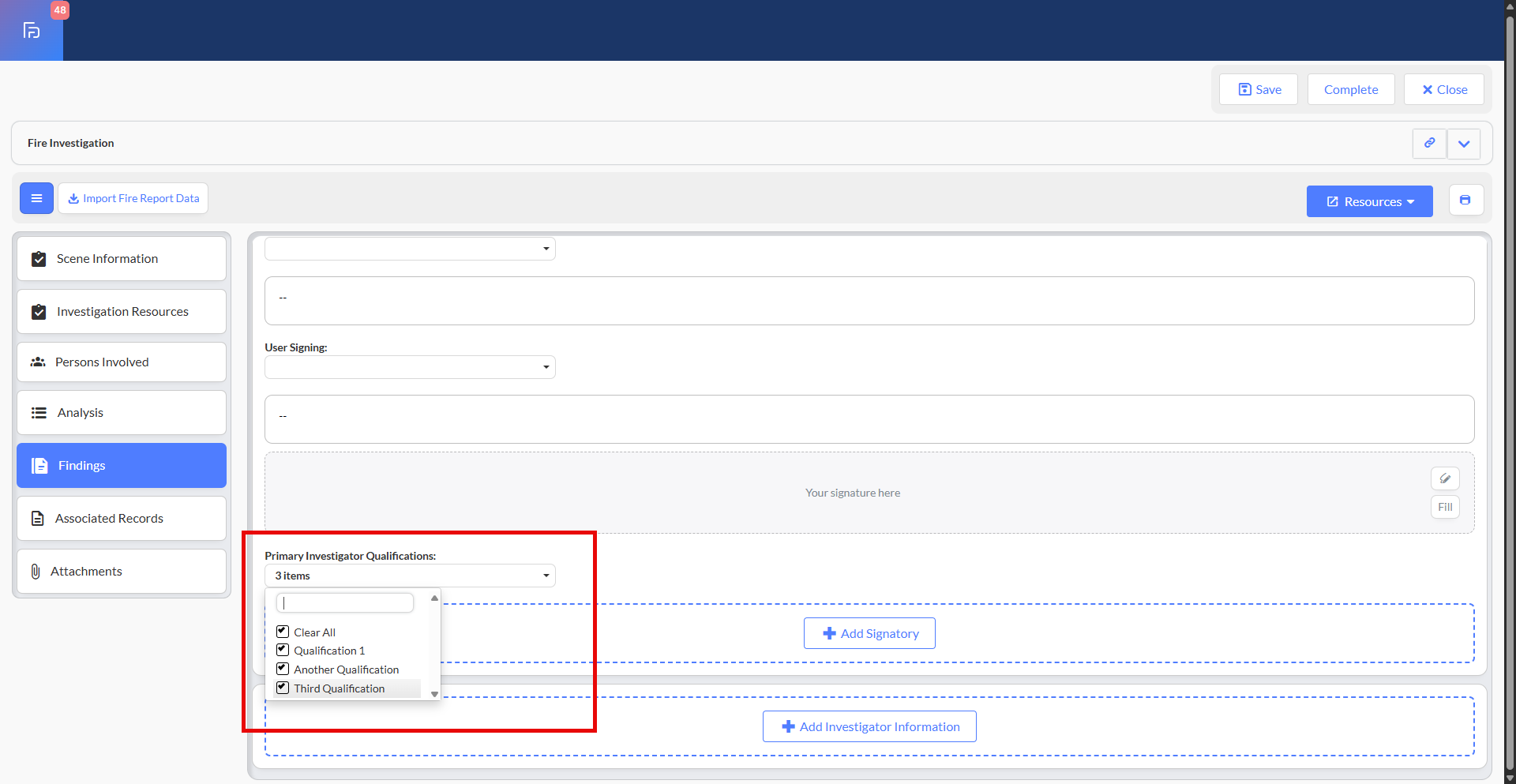Click the hamburger menu icon button
This screenshot has height=784, width=1516.
[36, 198]
